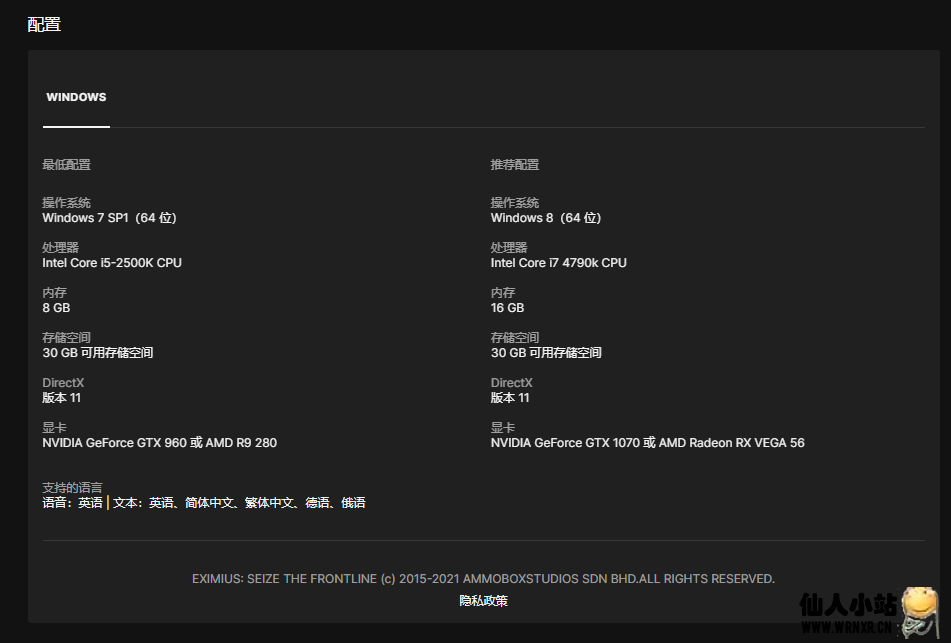
Task: Click the 仙人小站 mascot icon
Action: (x=920, y=609)
